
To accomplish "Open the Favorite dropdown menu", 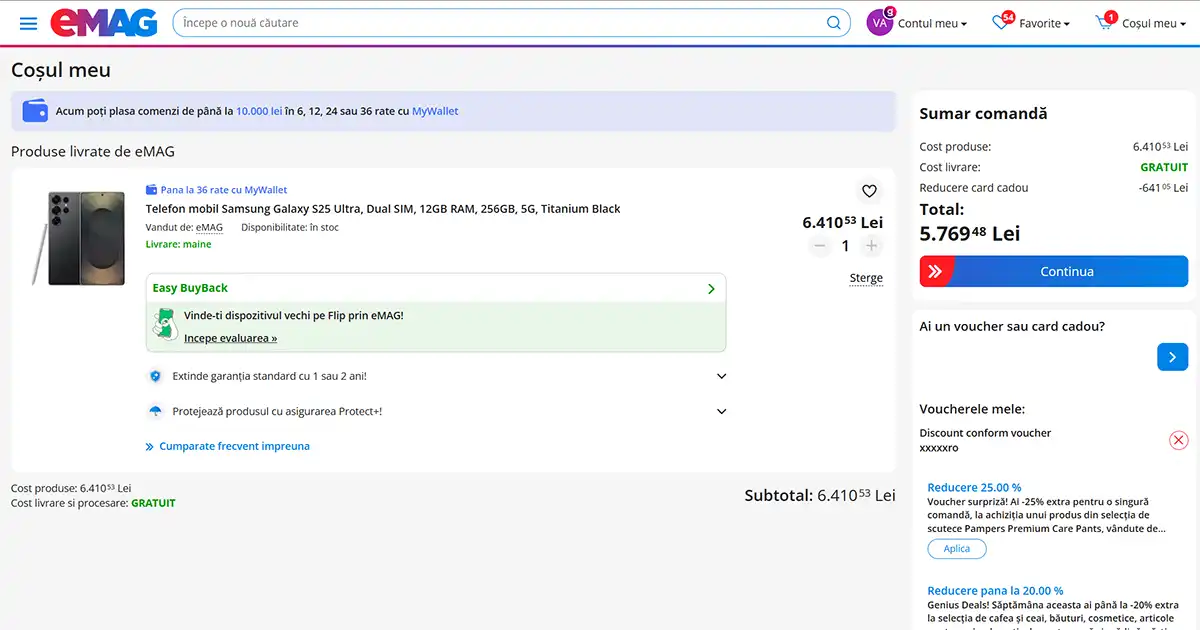I will point(1044,23).
